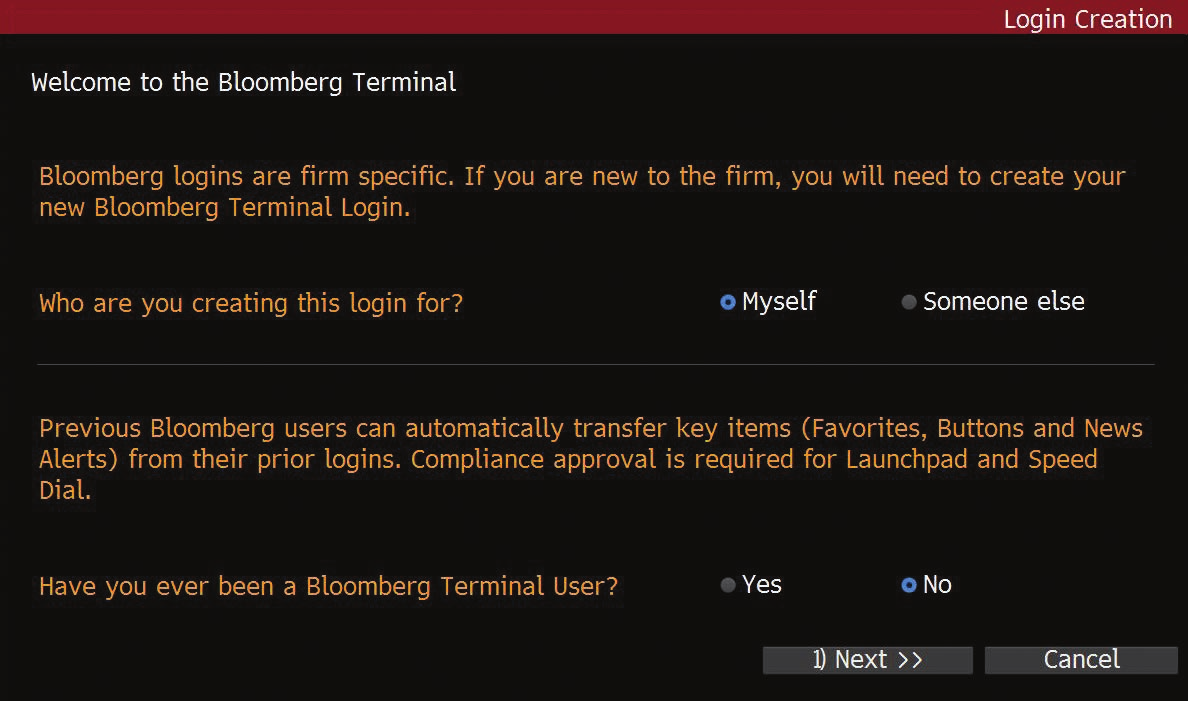Click the "Login Creation" title text
Viewport: 1188px width, 701px height.
pos(1087,19)
